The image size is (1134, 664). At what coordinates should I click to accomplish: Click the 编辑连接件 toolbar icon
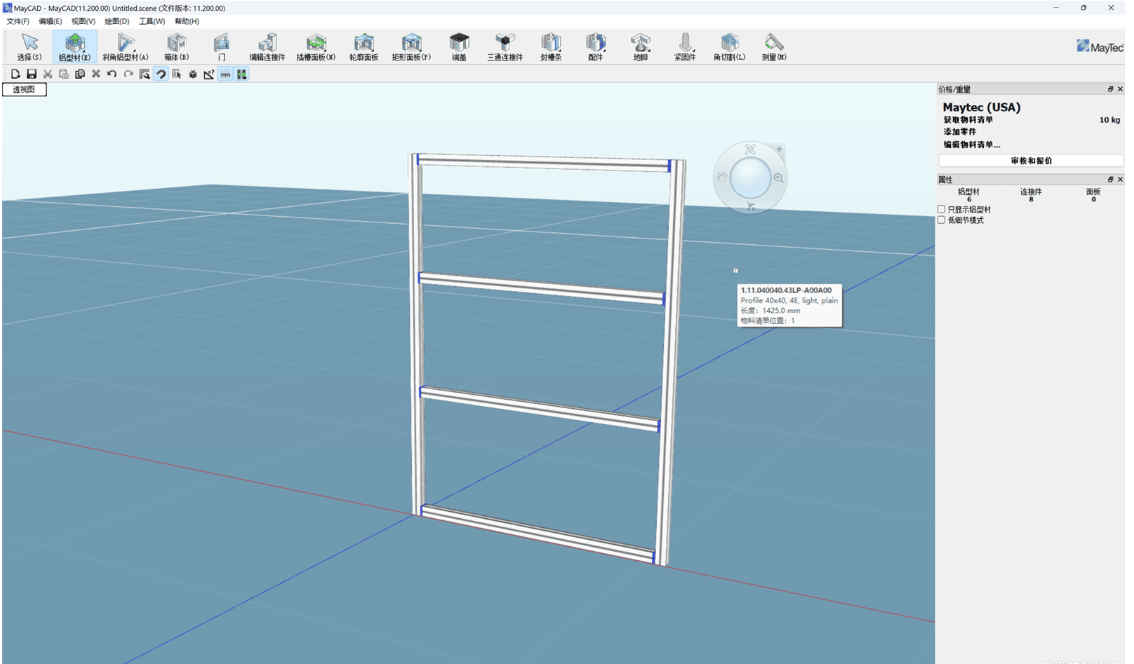(267, 45)
